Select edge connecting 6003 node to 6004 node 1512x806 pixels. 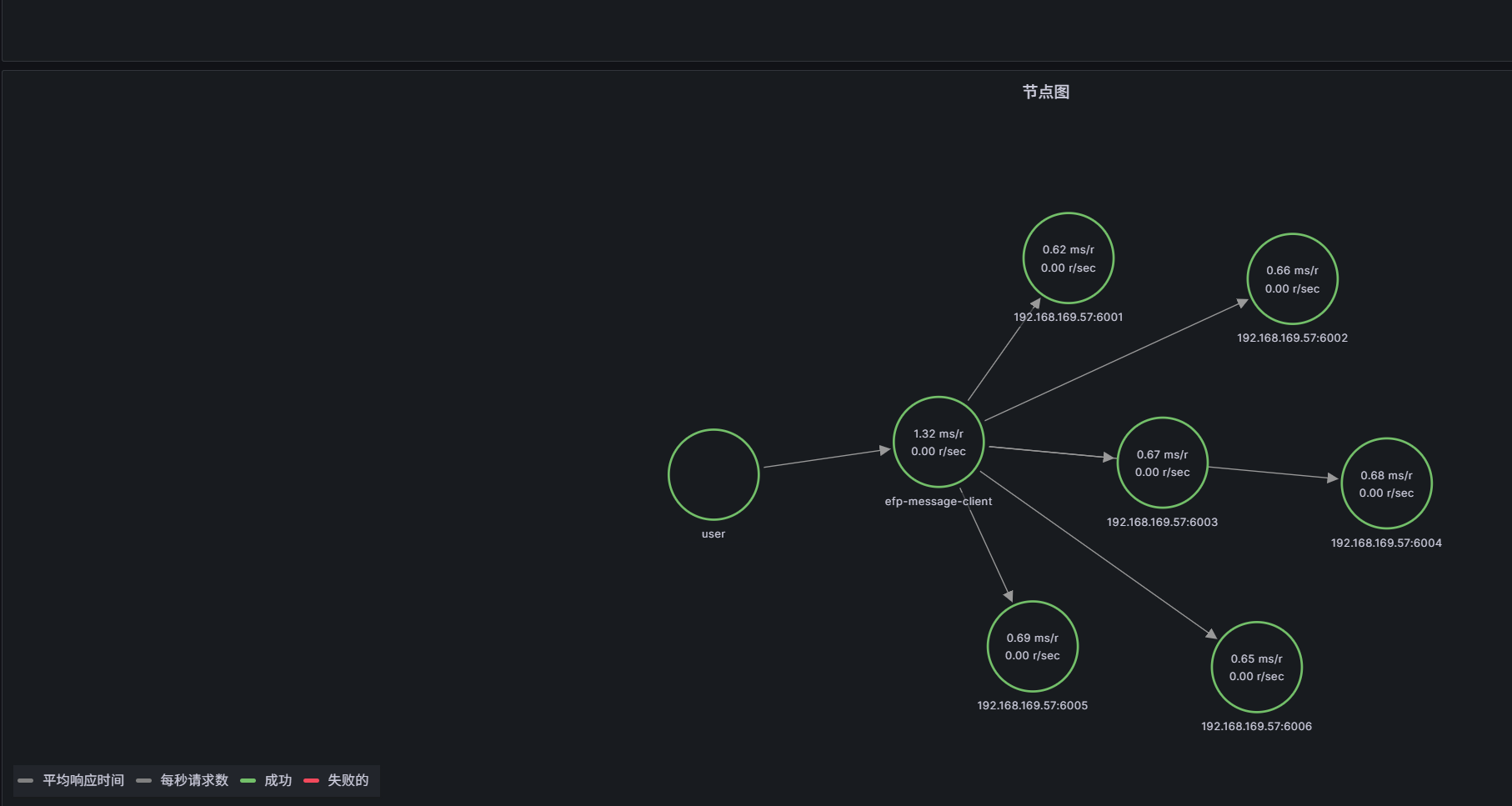click(x=1273, y=473)
